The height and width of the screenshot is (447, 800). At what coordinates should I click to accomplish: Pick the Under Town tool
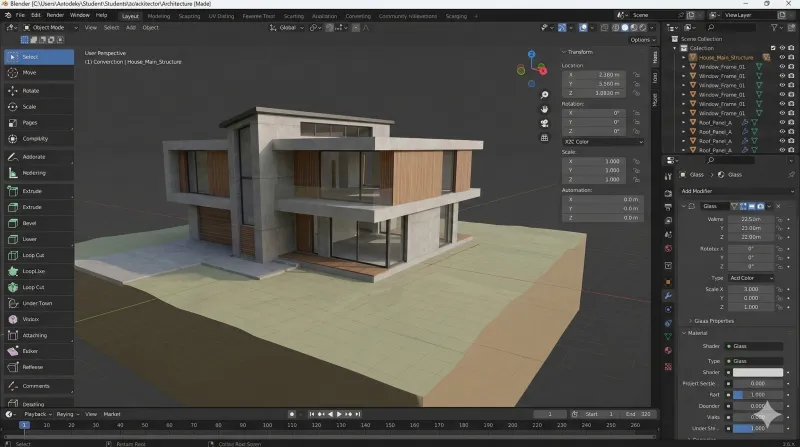click(x=39, y=303)
